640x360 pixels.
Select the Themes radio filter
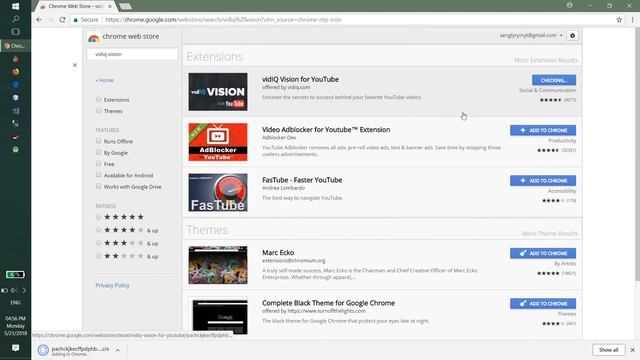pos(98,111)
